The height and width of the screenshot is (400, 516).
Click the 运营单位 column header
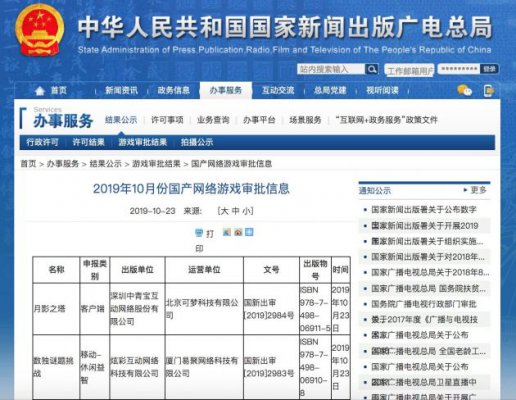[x=204, y=270]
